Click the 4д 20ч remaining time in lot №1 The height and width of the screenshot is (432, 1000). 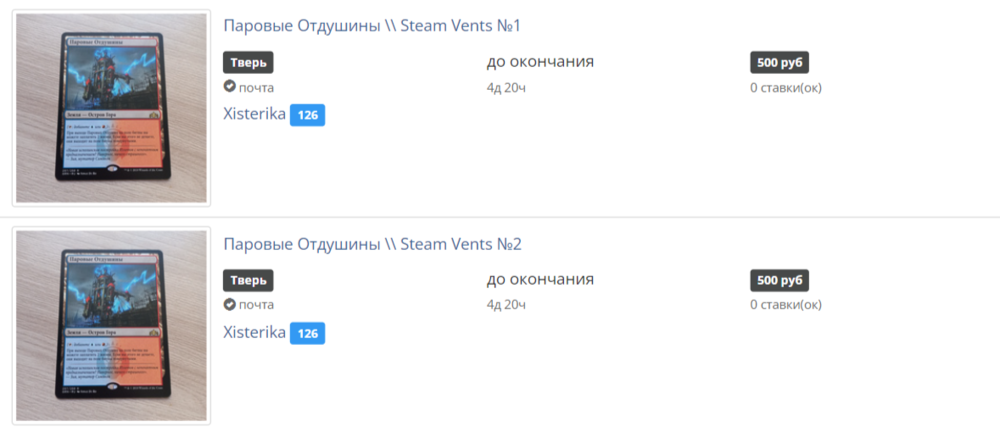(x=506, y=88)
